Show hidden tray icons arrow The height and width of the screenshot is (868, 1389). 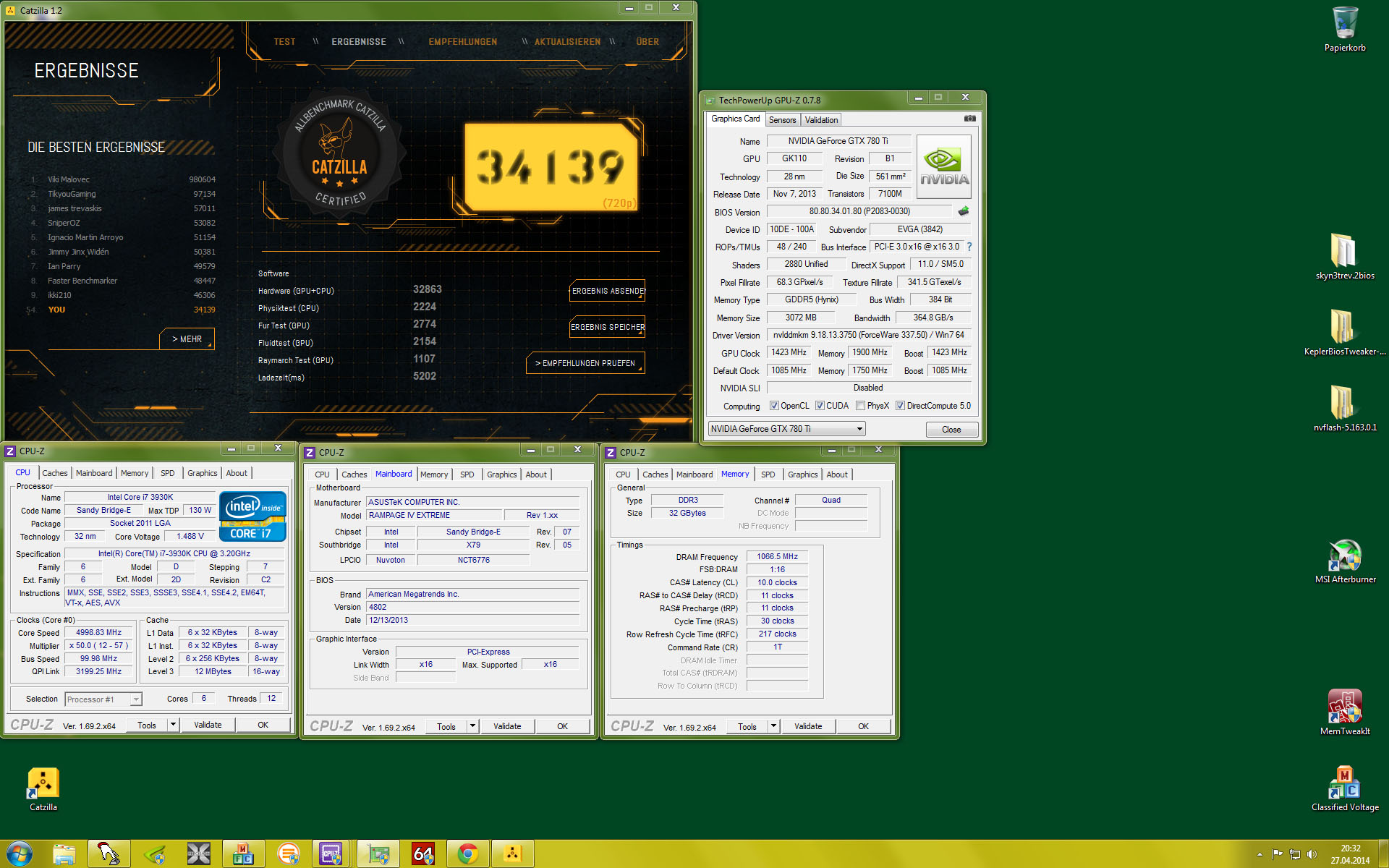pyautogui.click(x=1260, y=854)
